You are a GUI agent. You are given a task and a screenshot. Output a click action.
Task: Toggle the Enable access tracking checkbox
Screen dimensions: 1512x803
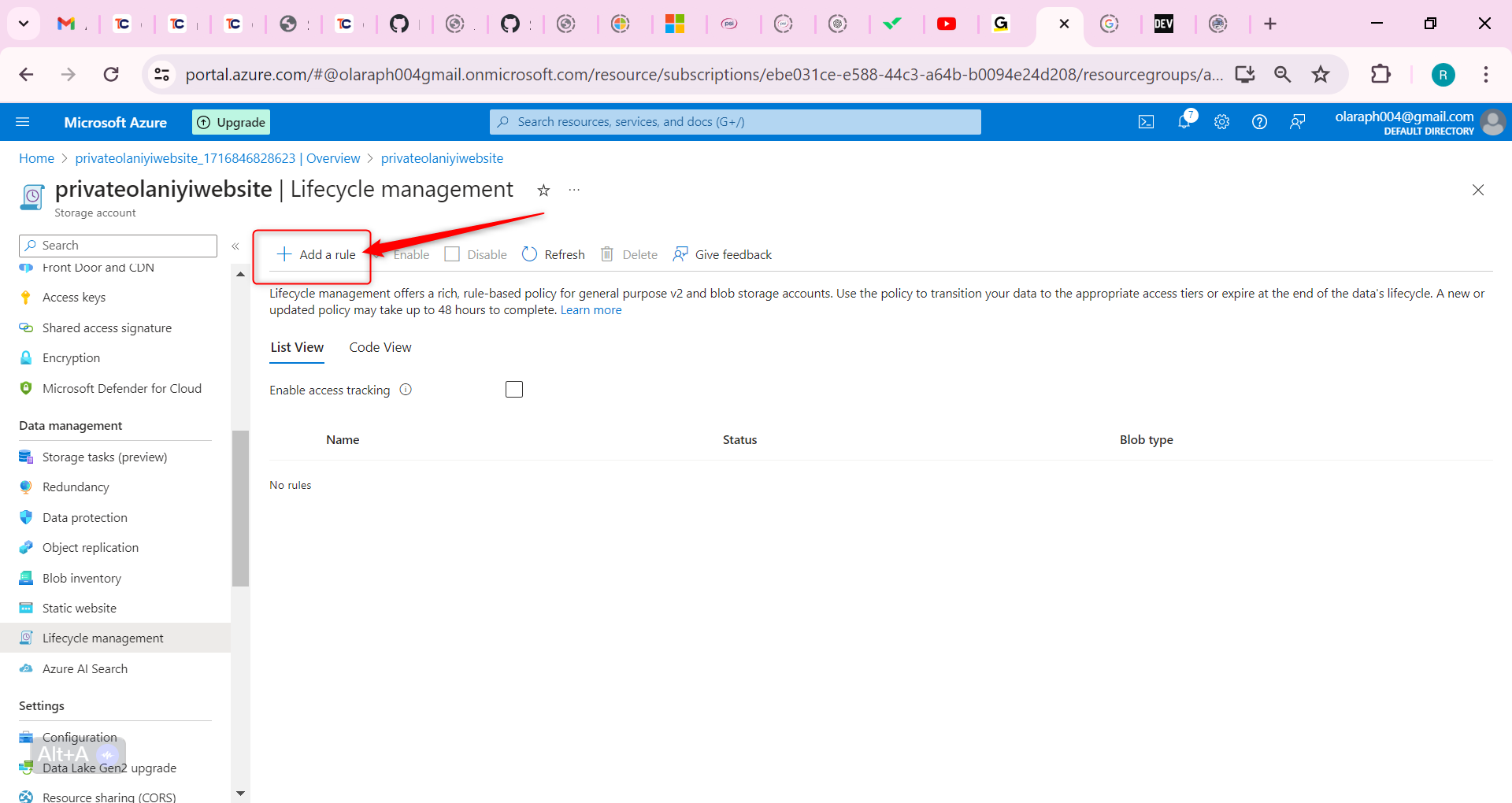tap(514, 390)
